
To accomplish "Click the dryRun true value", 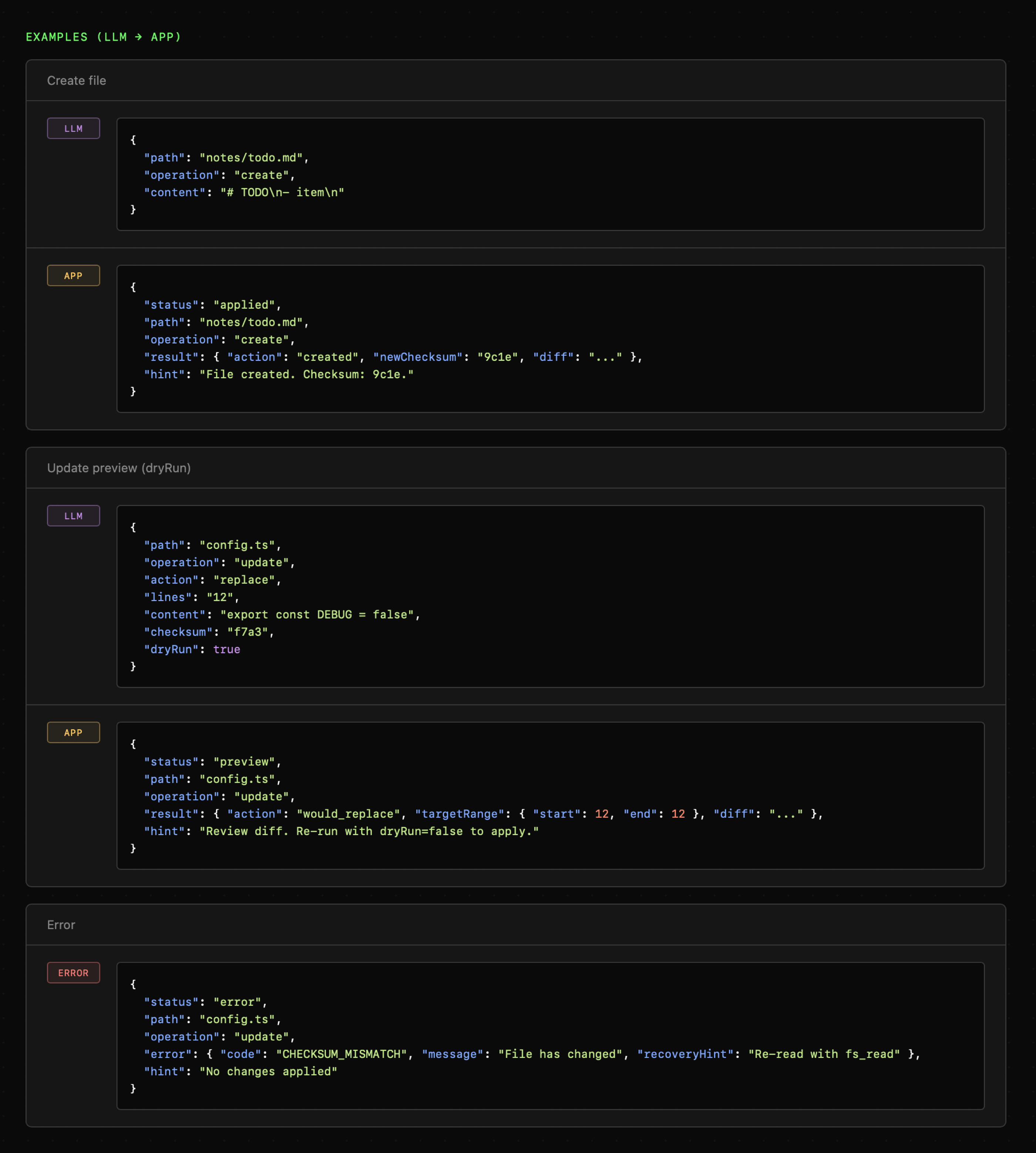I will click(226, 650).
